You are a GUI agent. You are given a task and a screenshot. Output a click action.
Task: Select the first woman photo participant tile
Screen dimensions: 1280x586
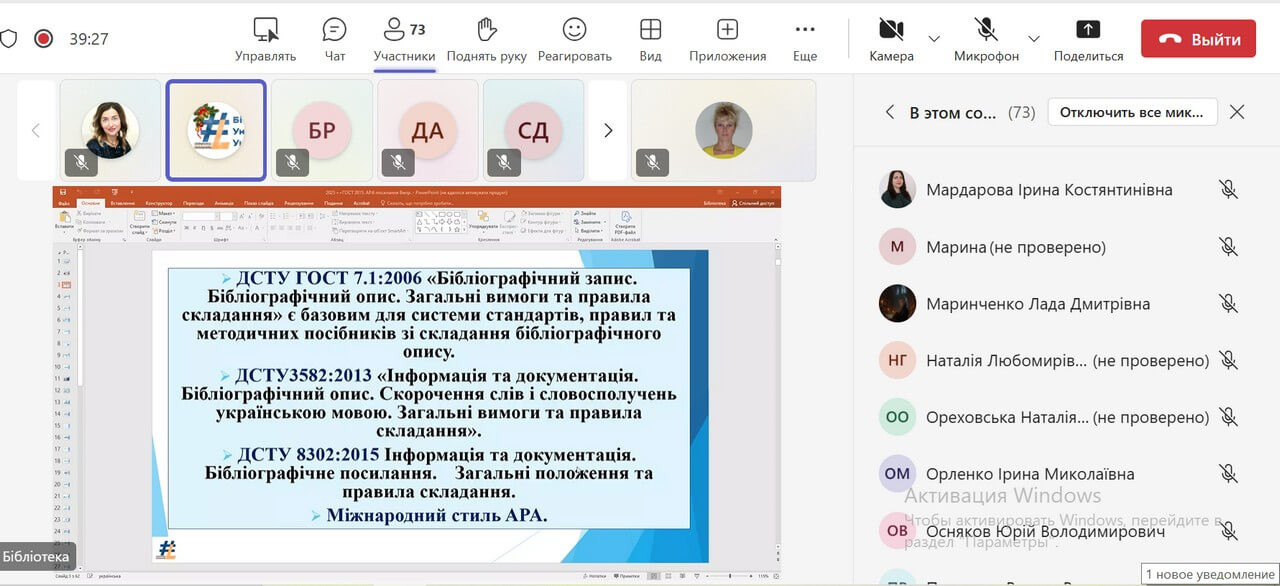pyautogui.click(x=110, y=130)
